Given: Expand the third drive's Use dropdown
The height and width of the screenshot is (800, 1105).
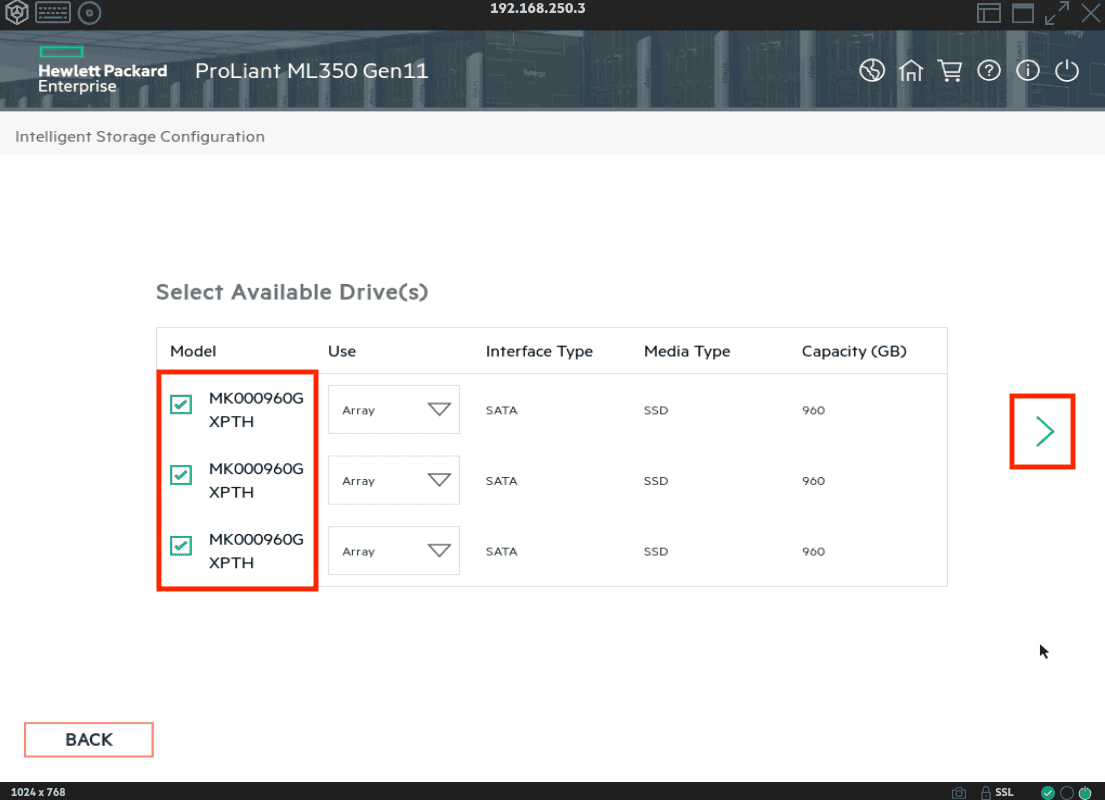Looking at the screenshot, I should point(394,551).
